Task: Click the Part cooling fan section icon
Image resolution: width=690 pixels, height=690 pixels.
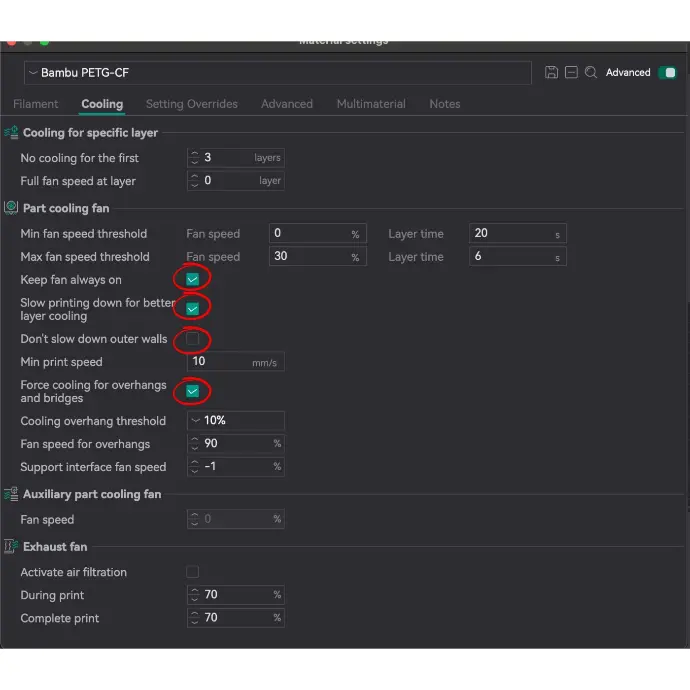Action: [x=12, y=208]
